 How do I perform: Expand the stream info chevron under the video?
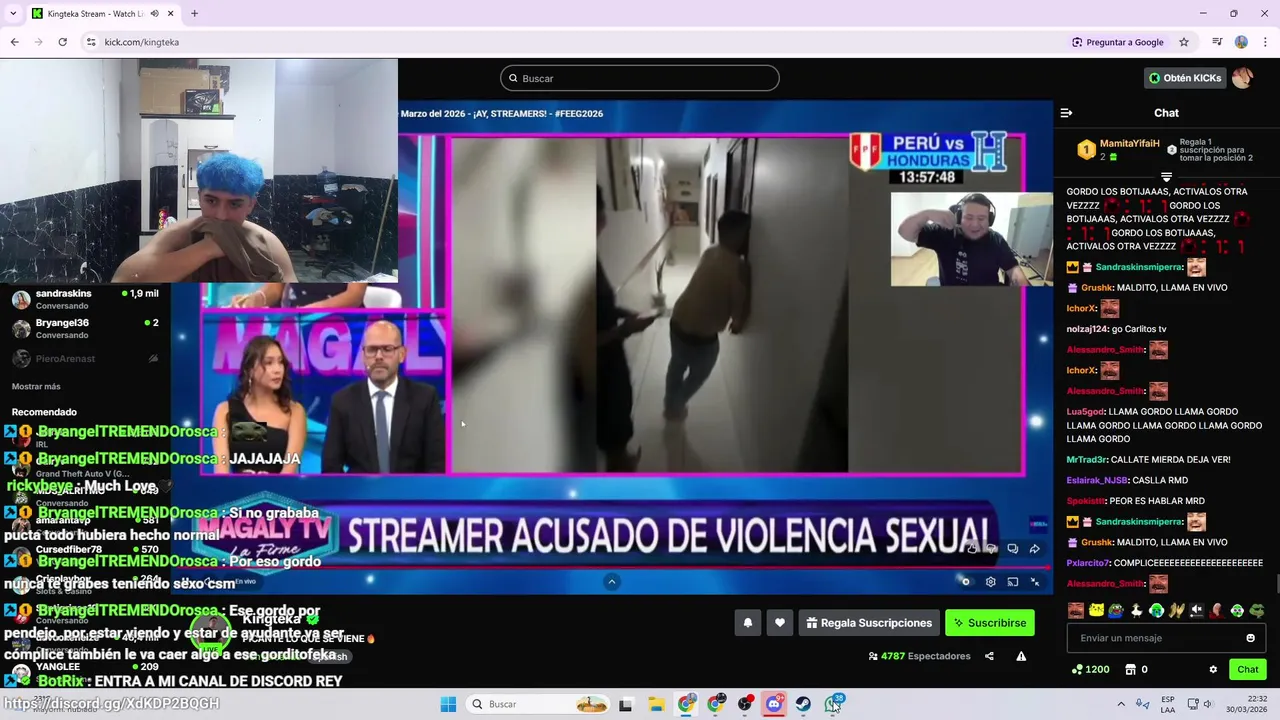(612, 582)
